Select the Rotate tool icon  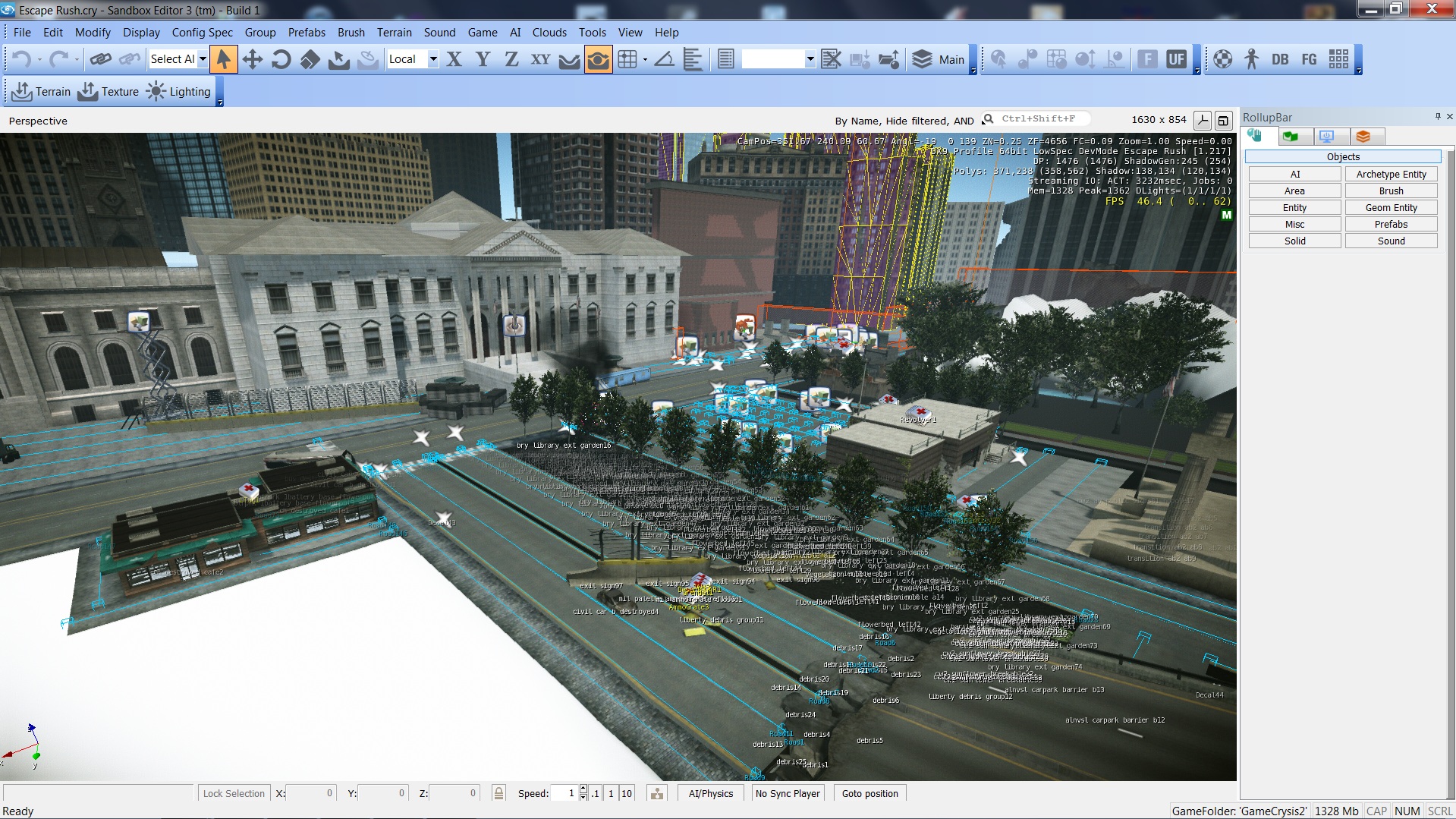click(x=281, y=59)
